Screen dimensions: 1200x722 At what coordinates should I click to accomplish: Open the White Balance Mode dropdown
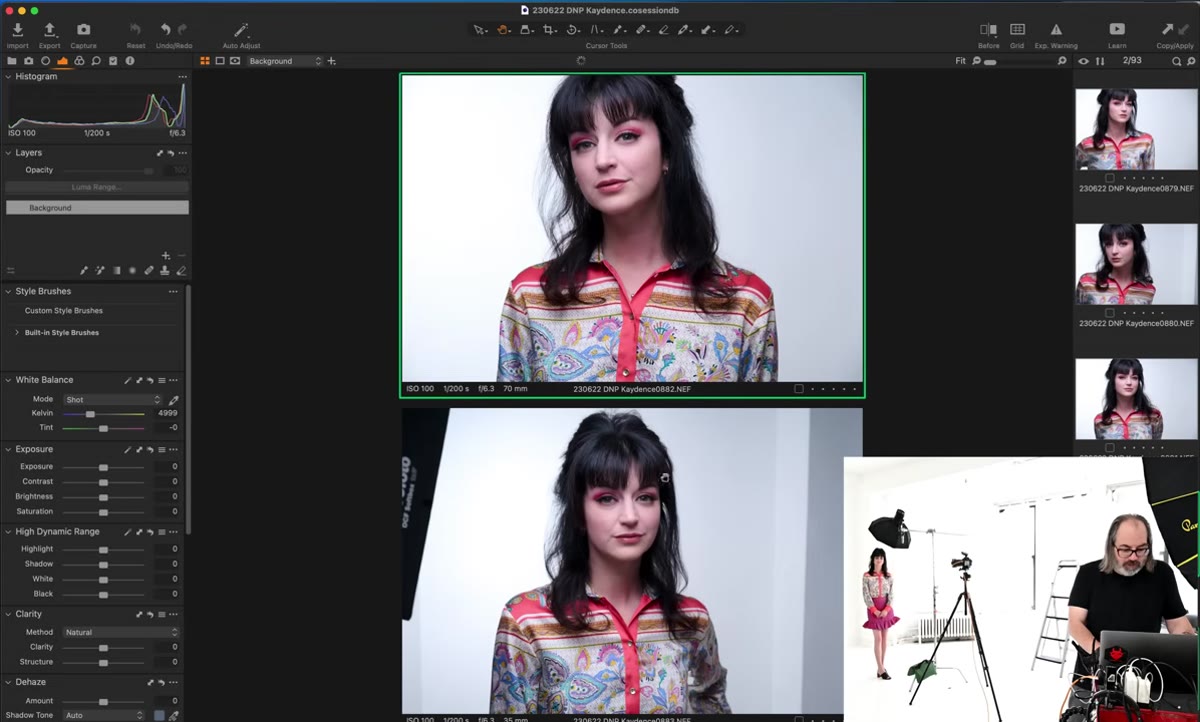point(112,399)
